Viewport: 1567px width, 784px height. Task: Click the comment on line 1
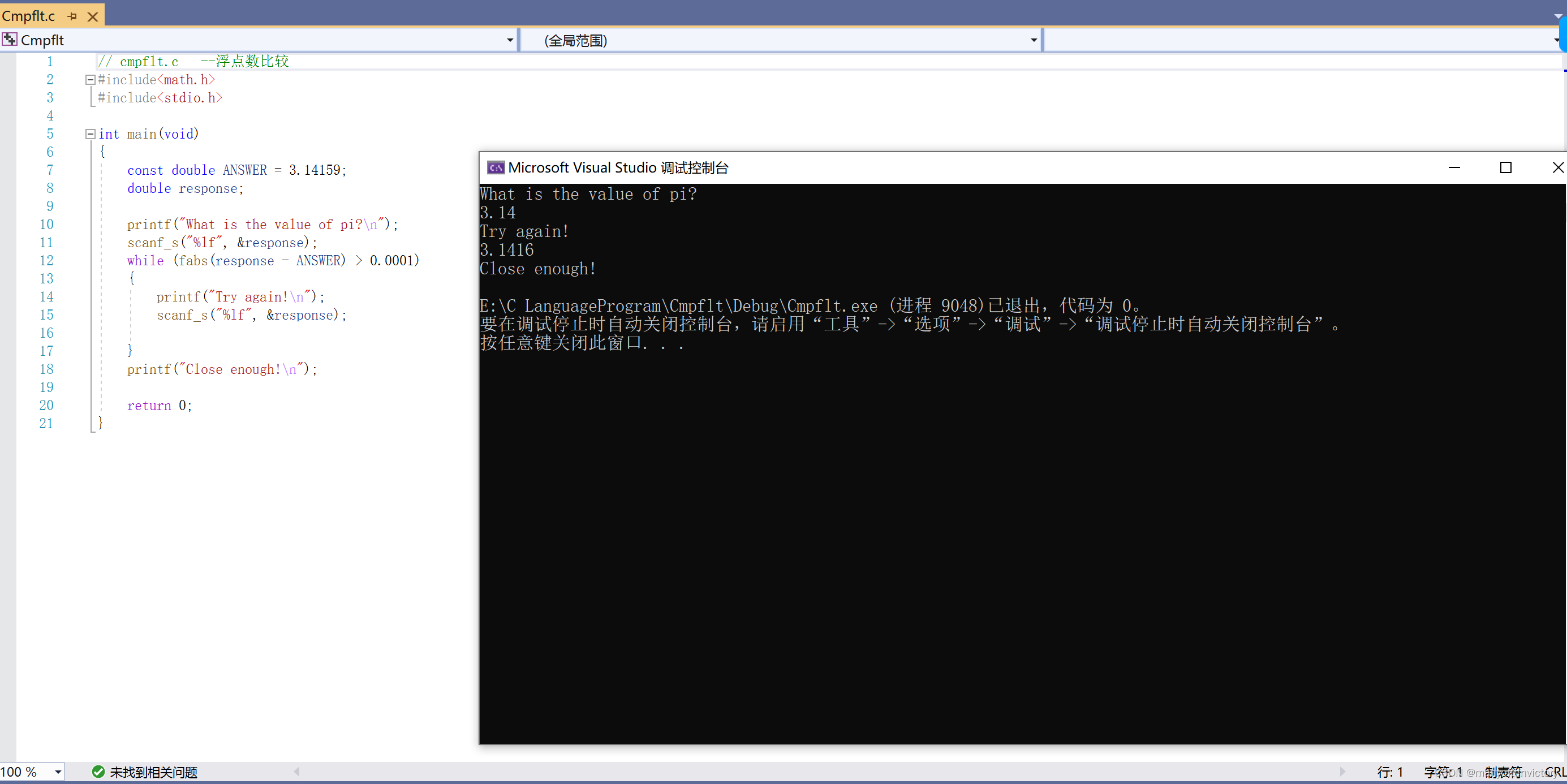pyautogui.click(x=193, y=61)
